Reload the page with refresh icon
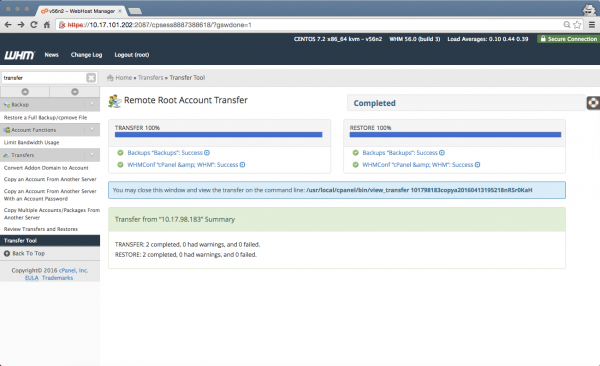 coord(34,25)
